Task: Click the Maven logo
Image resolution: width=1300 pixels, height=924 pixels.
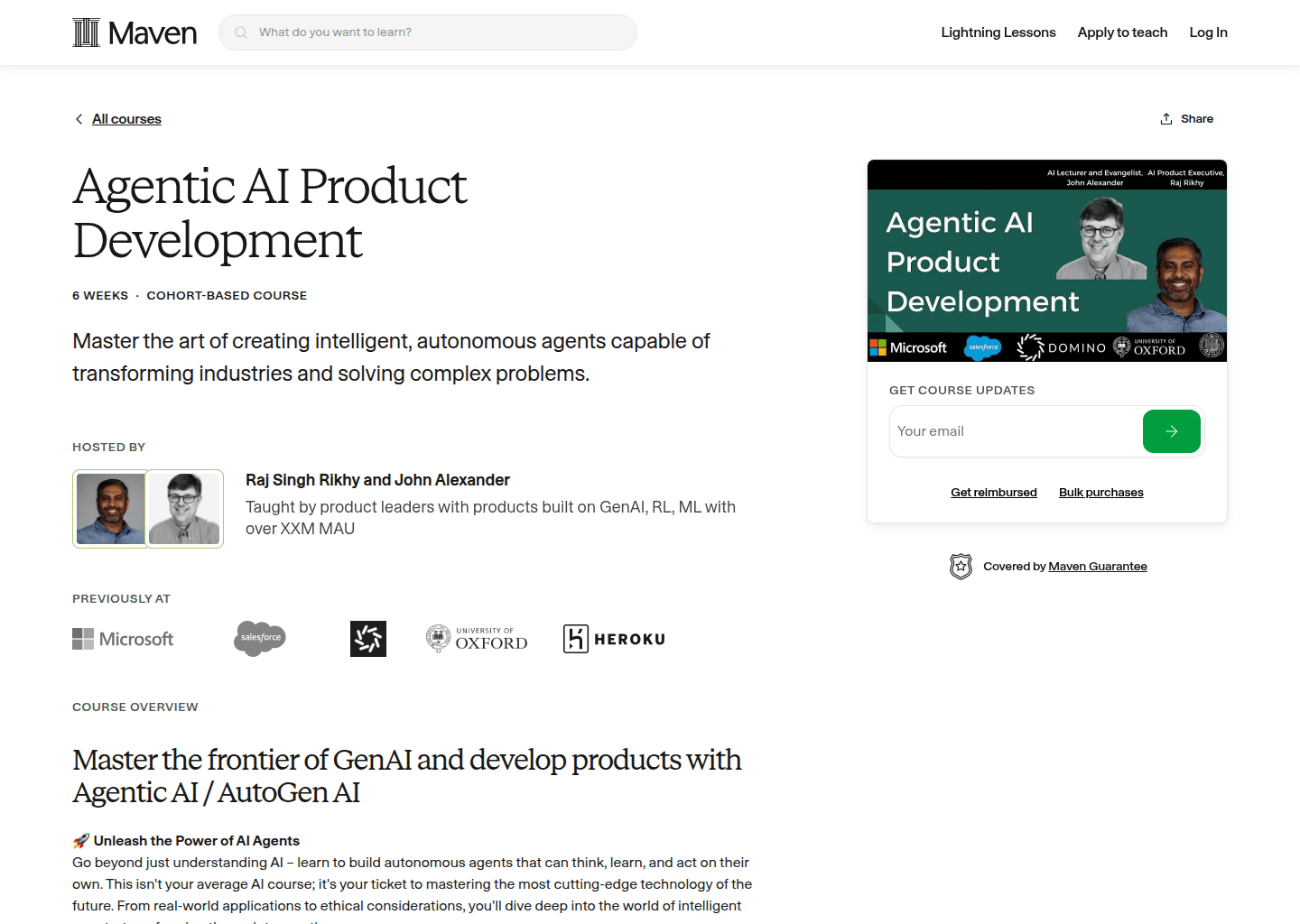Action: pos(134,32)
